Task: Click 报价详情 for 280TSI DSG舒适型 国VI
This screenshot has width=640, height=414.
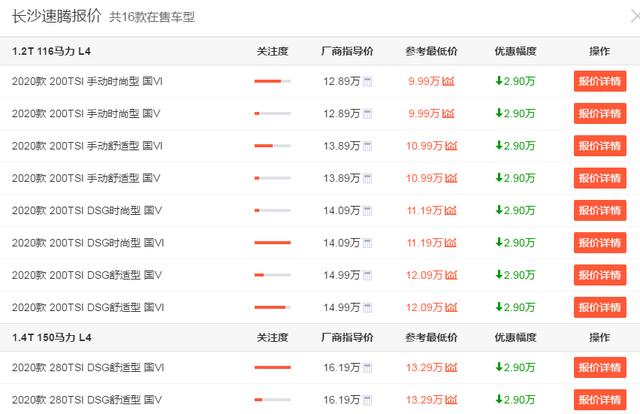Action: 600,367
